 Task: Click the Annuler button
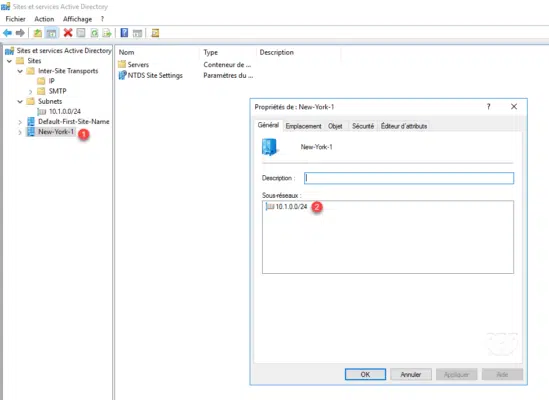pyautogui.click(x=411, y=374)
